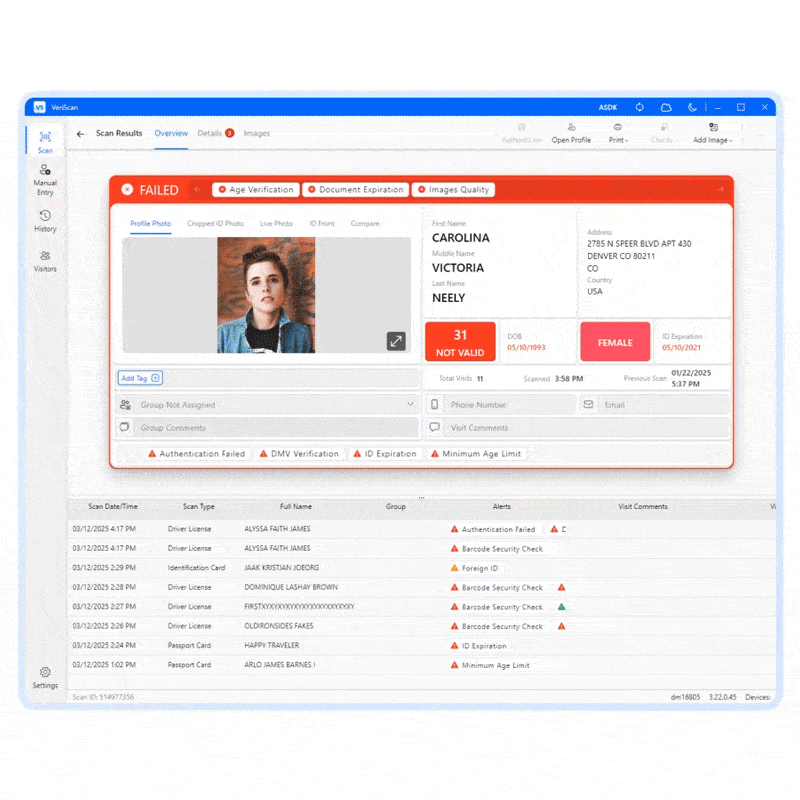Image resolution: width=800 pixels, height=800 pixels.
Task: Click the Authentication Failed alert tag
Action: click(x=196, y=454)
